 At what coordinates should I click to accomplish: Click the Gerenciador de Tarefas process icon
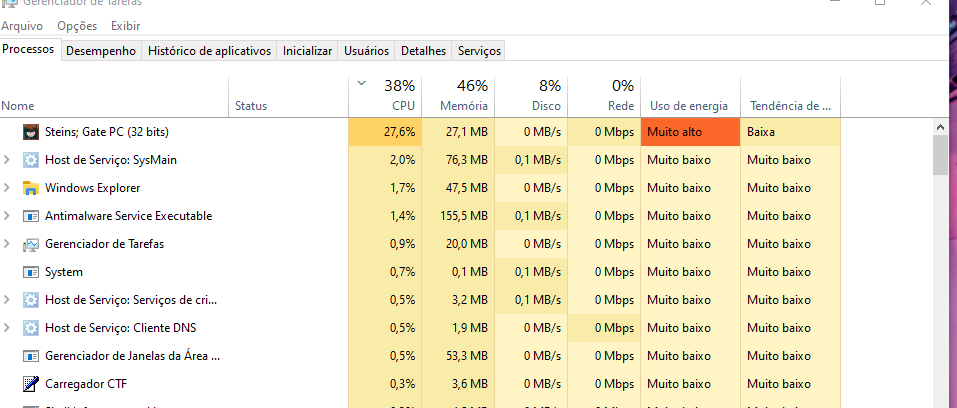[x=30, y=244]
